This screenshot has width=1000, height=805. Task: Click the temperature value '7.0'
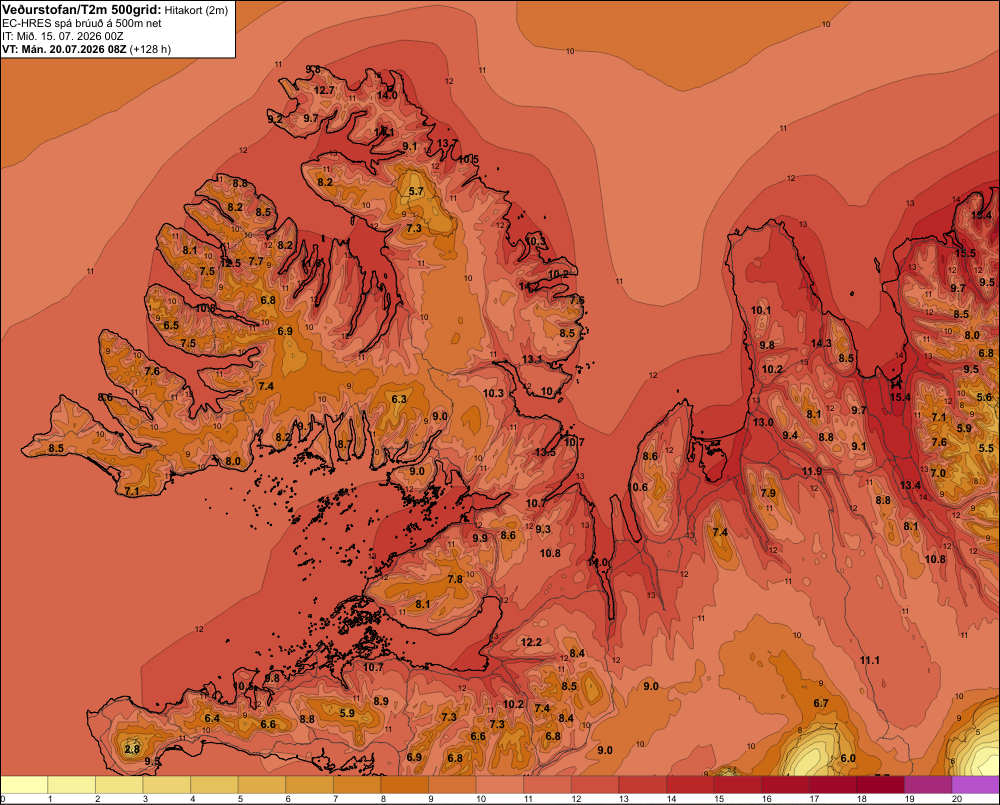938,473
